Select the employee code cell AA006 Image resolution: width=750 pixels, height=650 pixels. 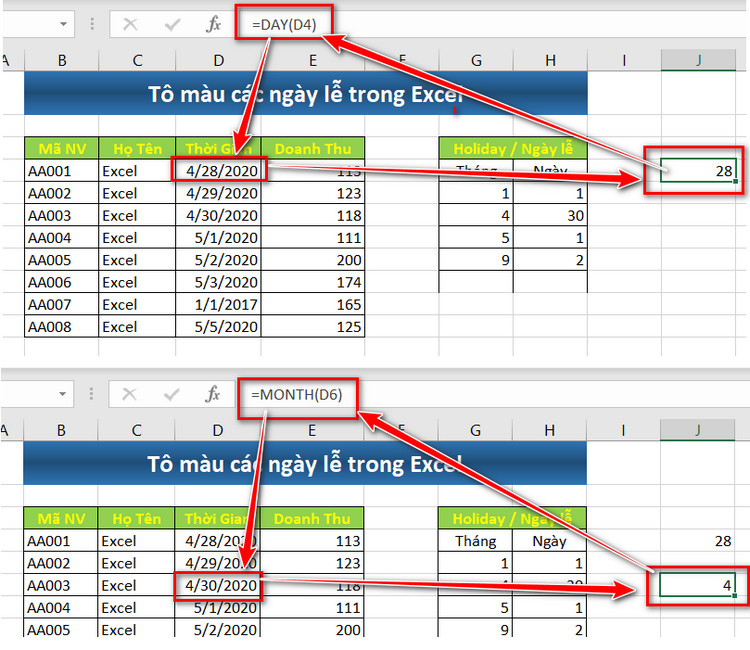click(x=61, y=282)
